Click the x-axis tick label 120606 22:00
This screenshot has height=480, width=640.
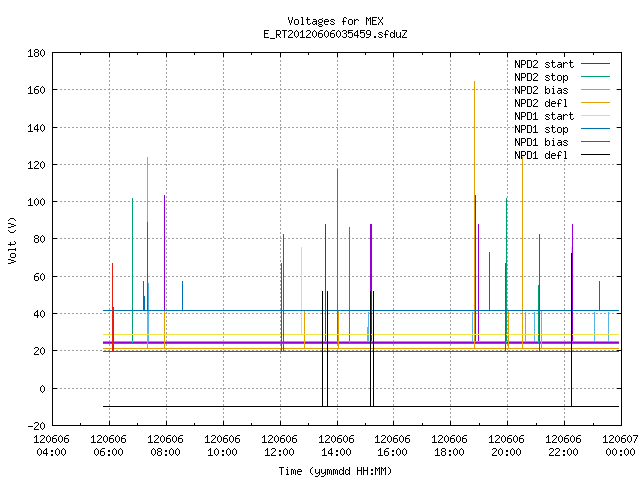click(563, 446)
